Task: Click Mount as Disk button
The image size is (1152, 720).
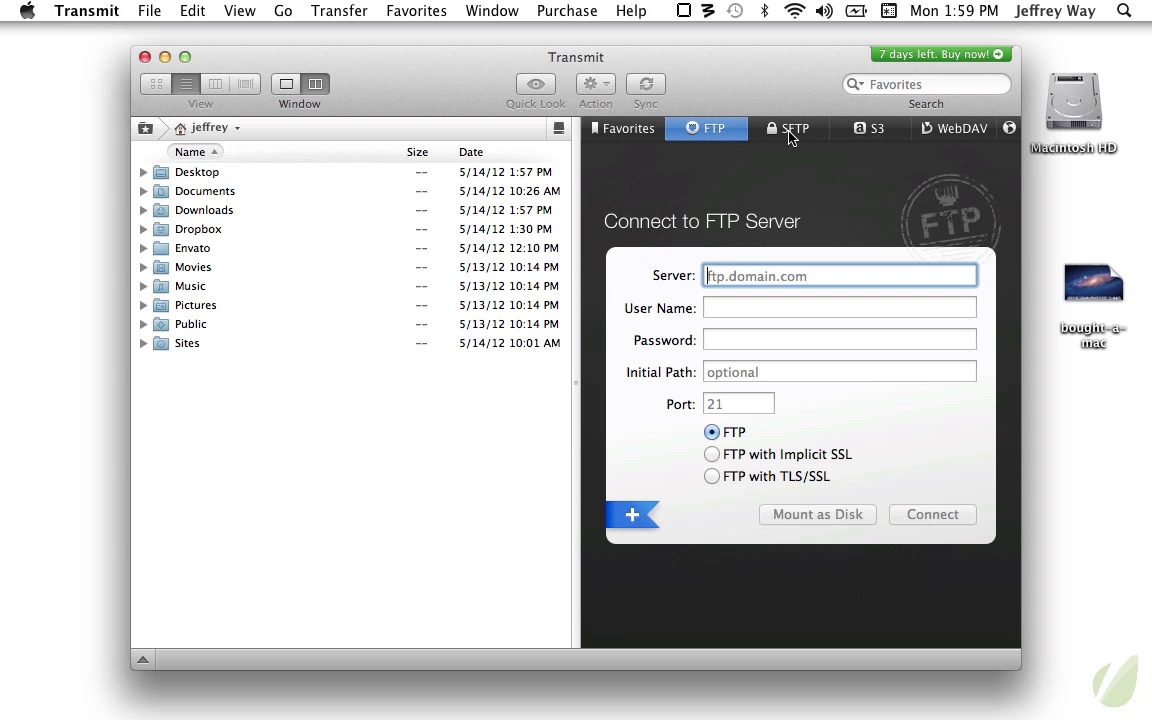Action: tap(818, 514)
